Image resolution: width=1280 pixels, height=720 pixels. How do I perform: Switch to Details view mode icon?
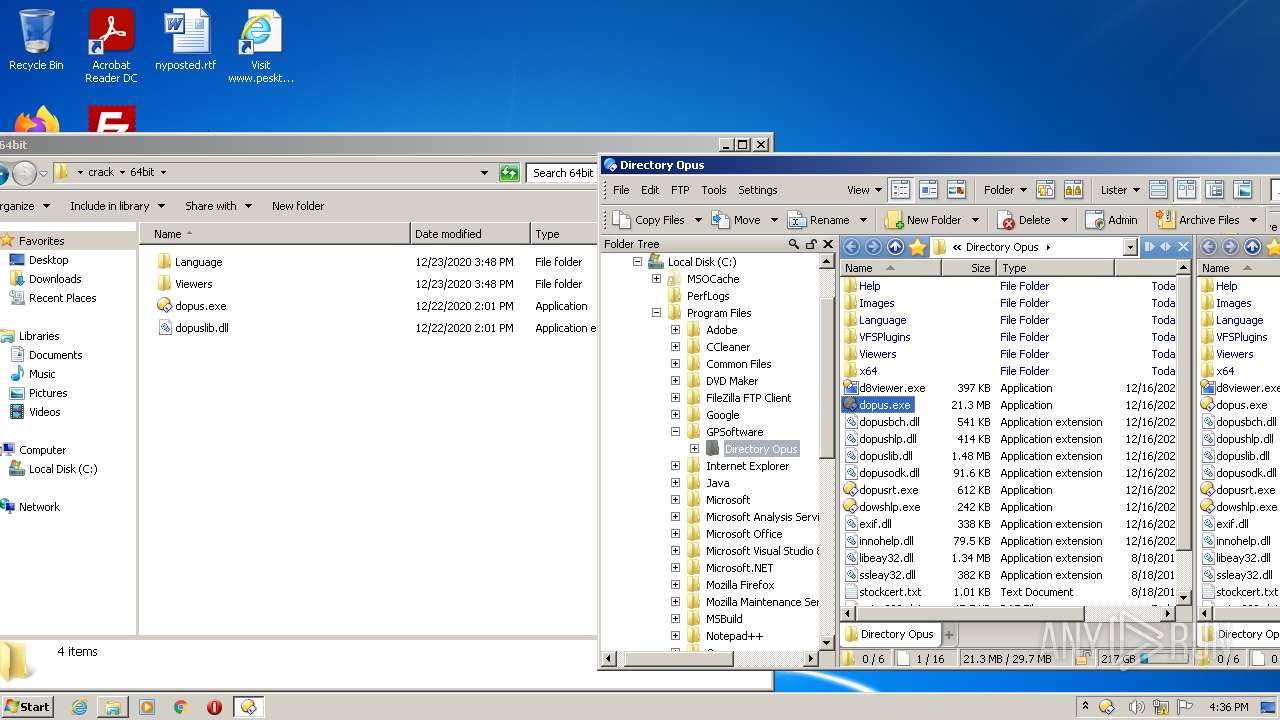point(900,189)
